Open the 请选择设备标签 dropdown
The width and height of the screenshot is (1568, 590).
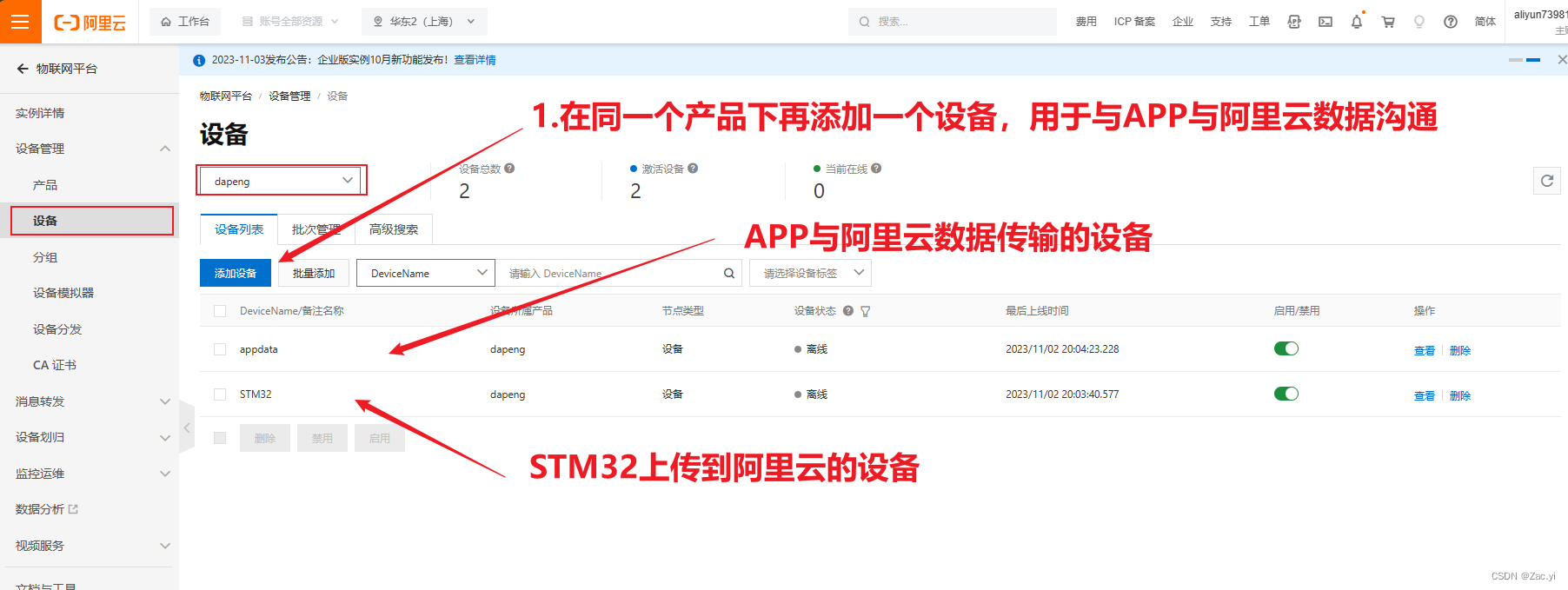click(x=810, y=273)
